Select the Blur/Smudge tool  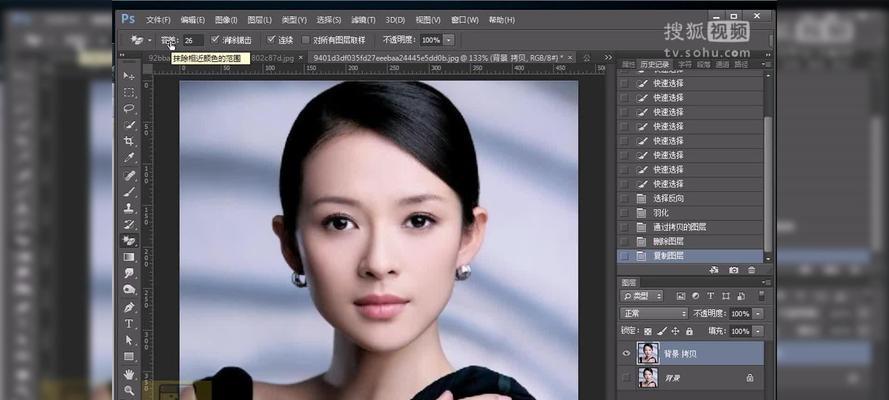[x=129, y=274]
